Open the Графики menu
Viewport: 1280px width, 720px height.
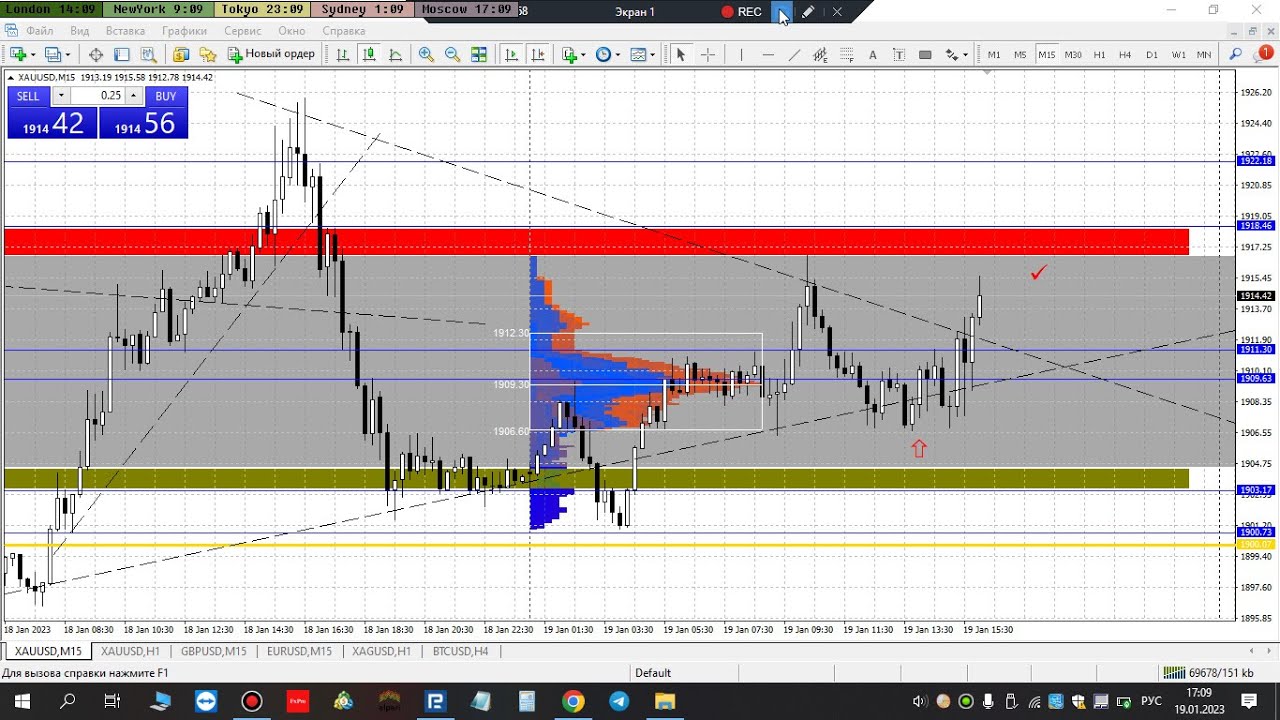tap(185, 31)
